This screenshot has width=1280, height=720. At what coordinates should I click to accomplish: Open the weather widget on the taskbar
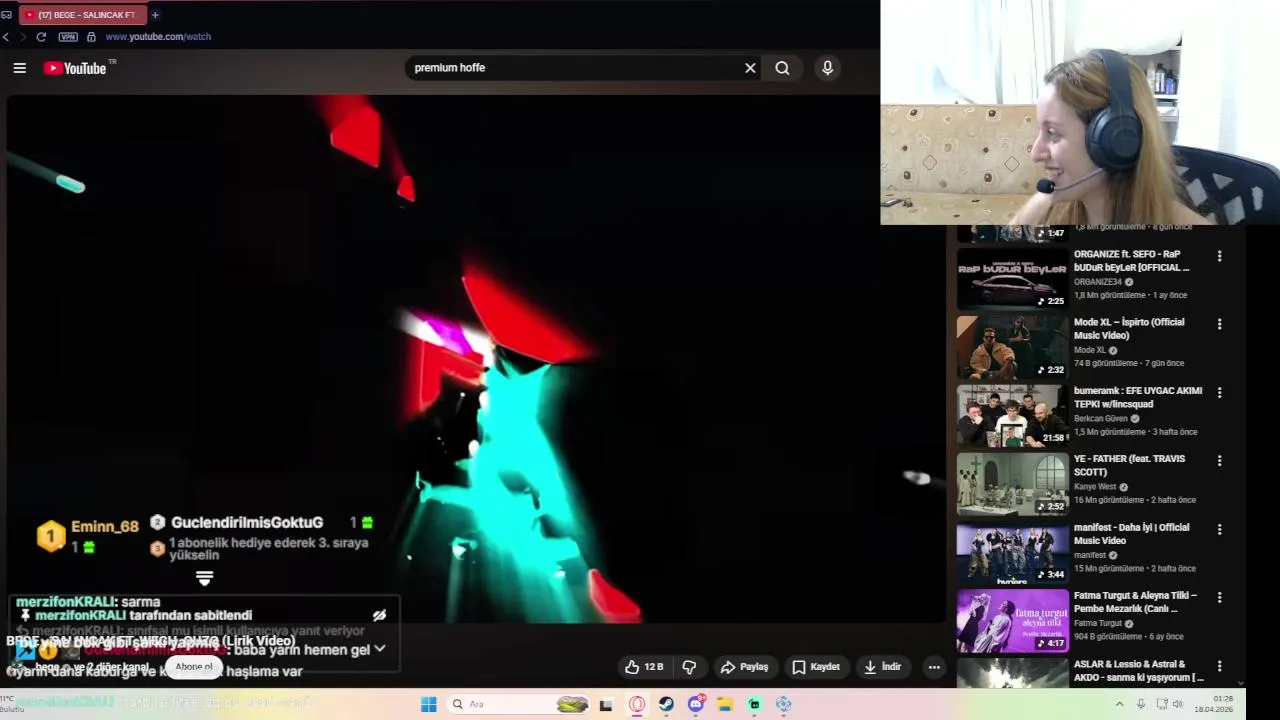pyautogui.click(x=12, y=703)
